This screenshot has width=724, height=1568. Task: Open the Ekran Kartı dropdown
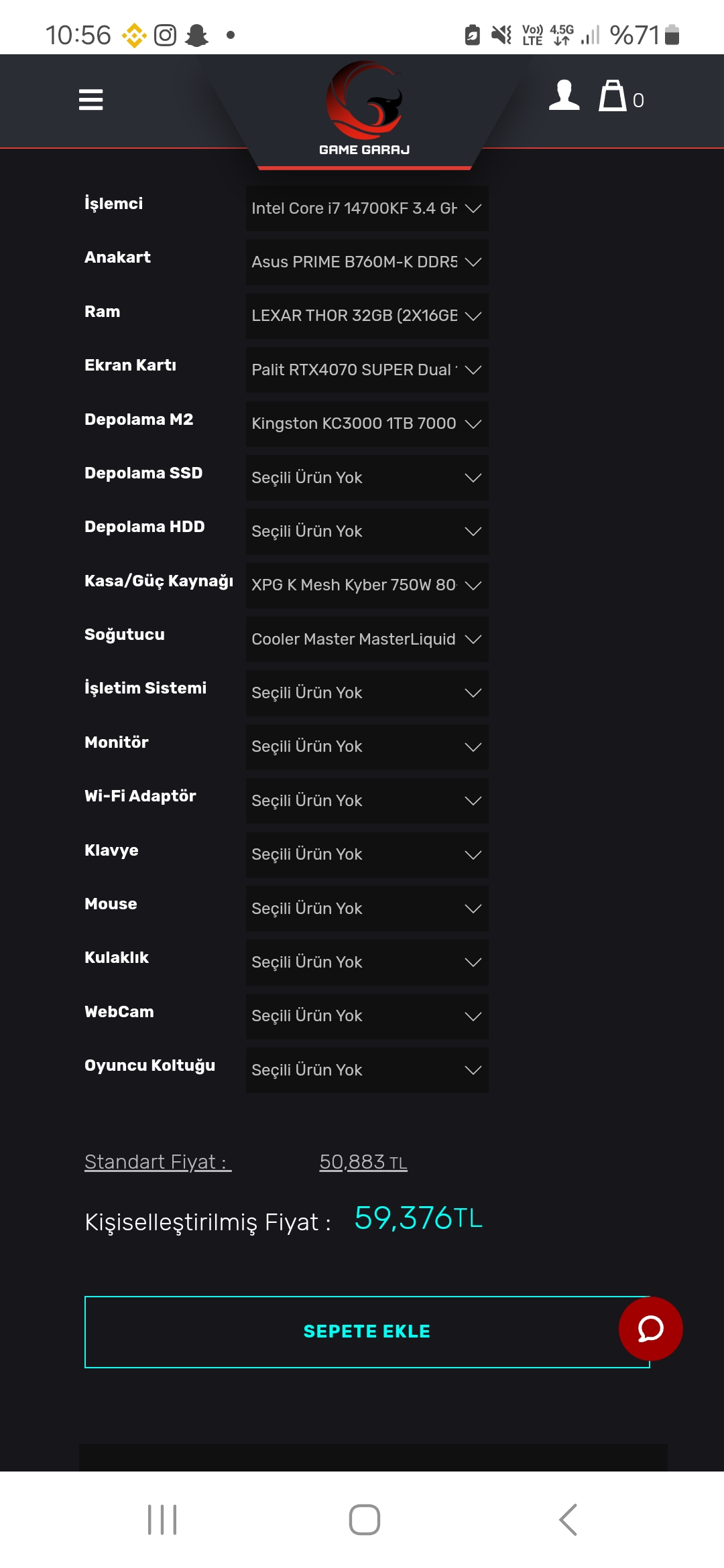pos(367,370)
